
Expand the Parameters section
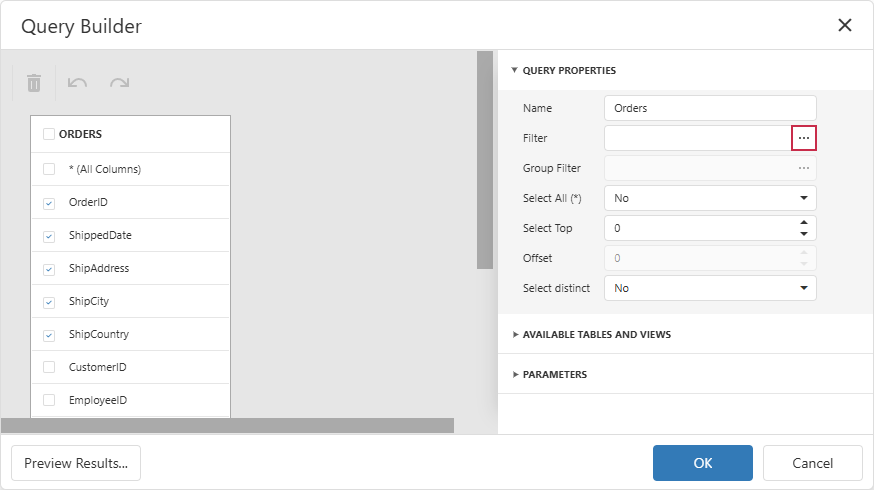(x=515, y=375)
